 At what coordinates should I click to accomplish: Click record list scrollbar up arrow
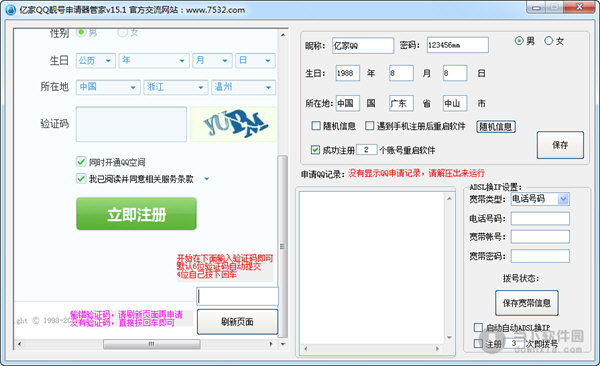pos(449,198)
